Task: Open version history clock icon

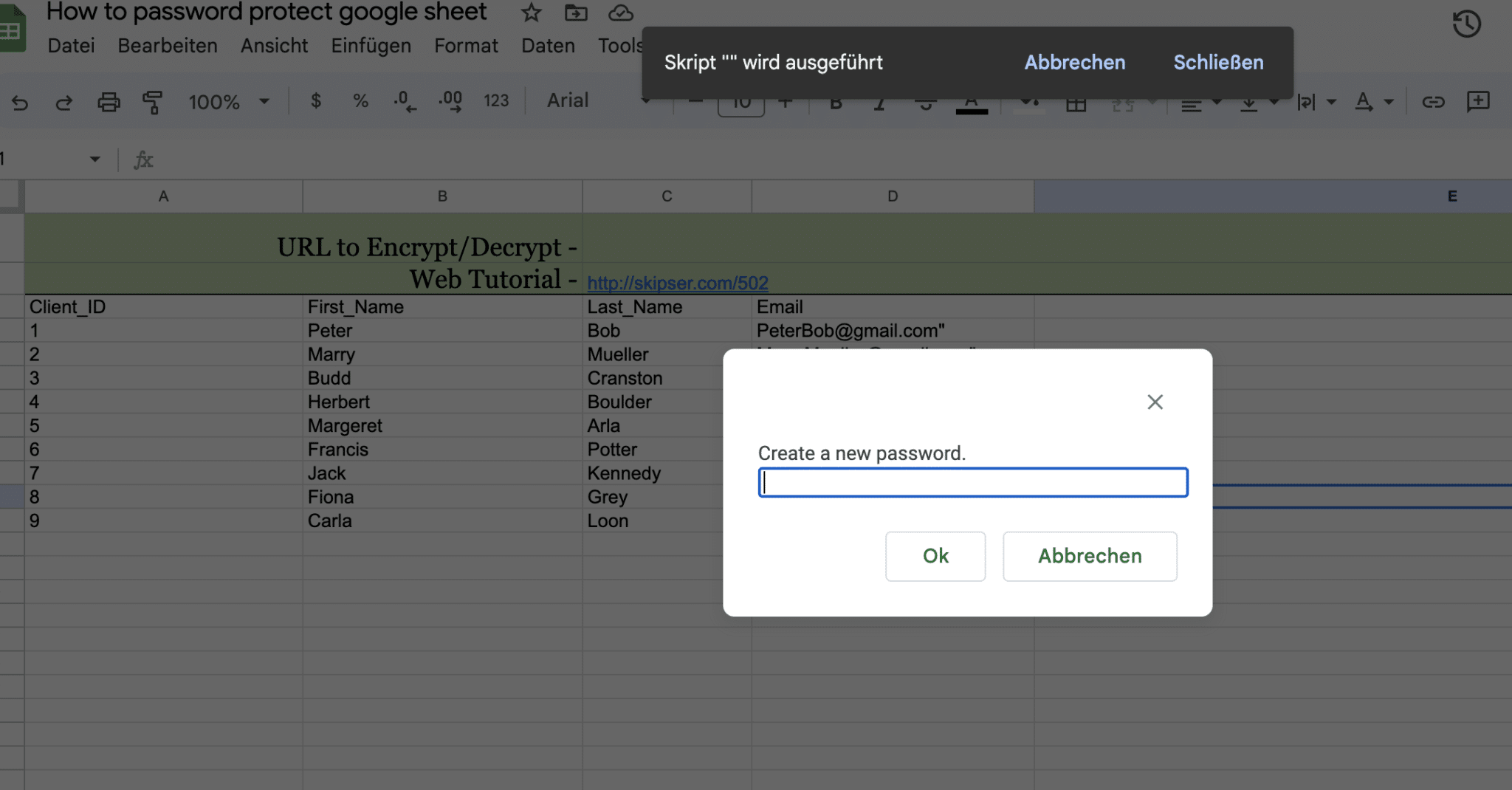Action: click(1466, 24)
